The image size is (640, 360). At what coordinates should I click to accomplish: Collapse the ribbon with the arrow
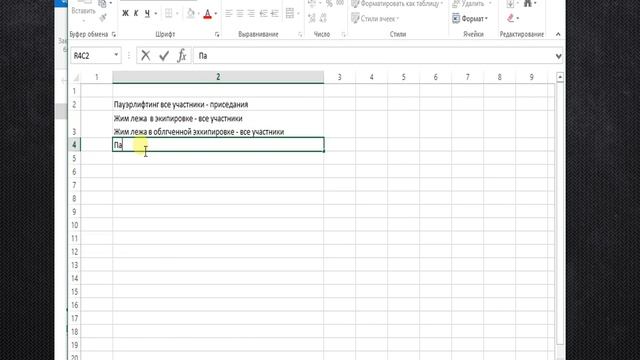pos(558,34)
